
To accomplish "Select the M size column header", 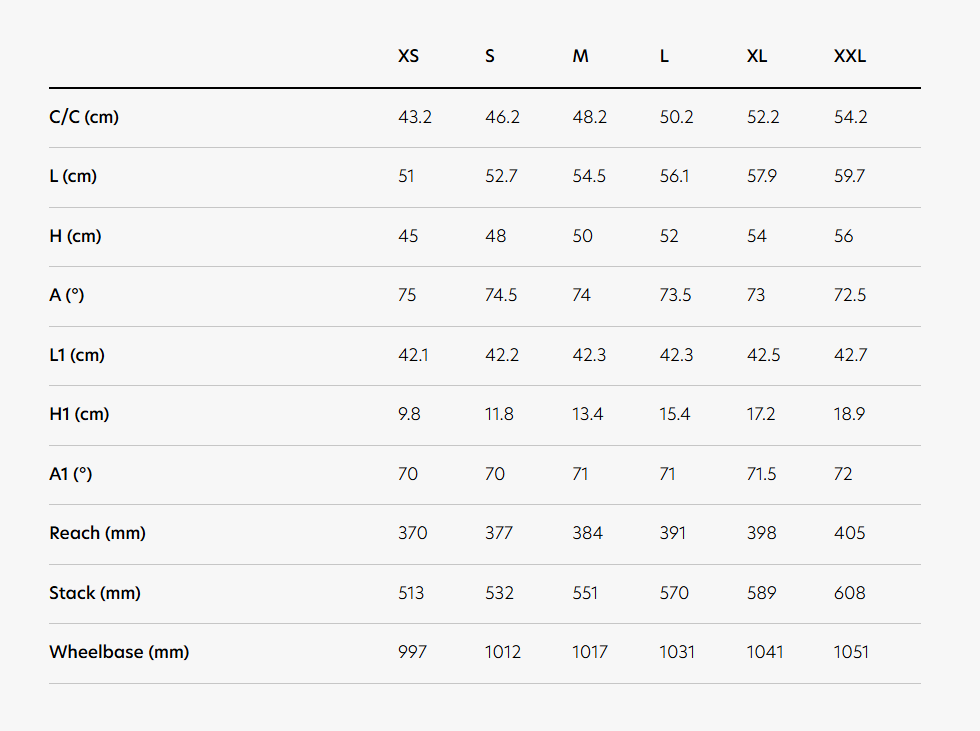I will point(580,56).
